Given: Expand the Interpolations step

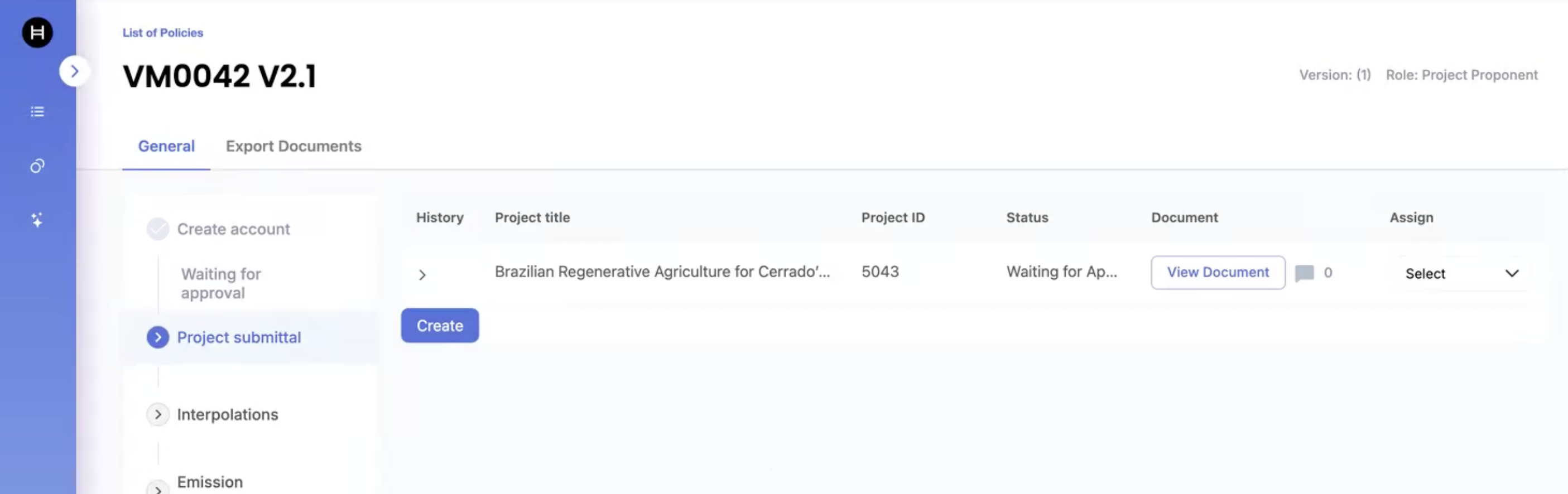Looking at the screenshot, I should [158, 414].
